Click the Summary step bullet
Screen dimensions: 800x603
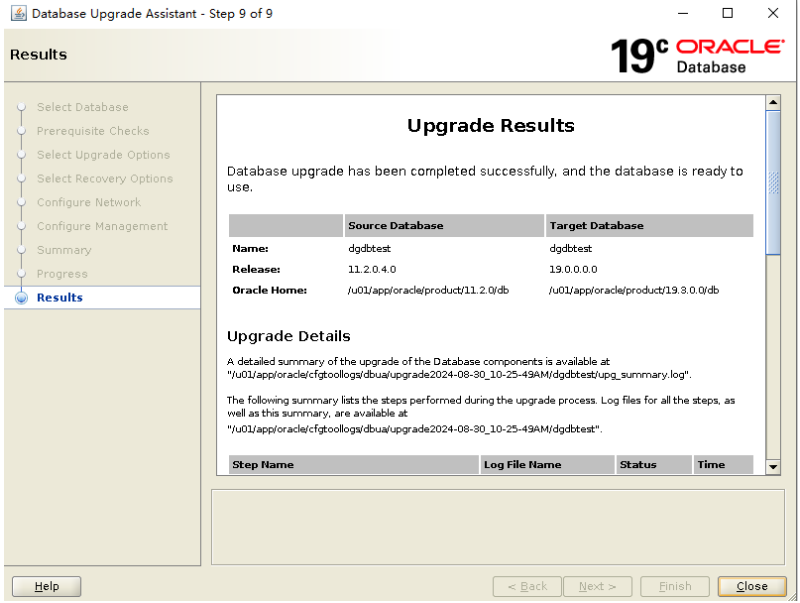point(21,250)
